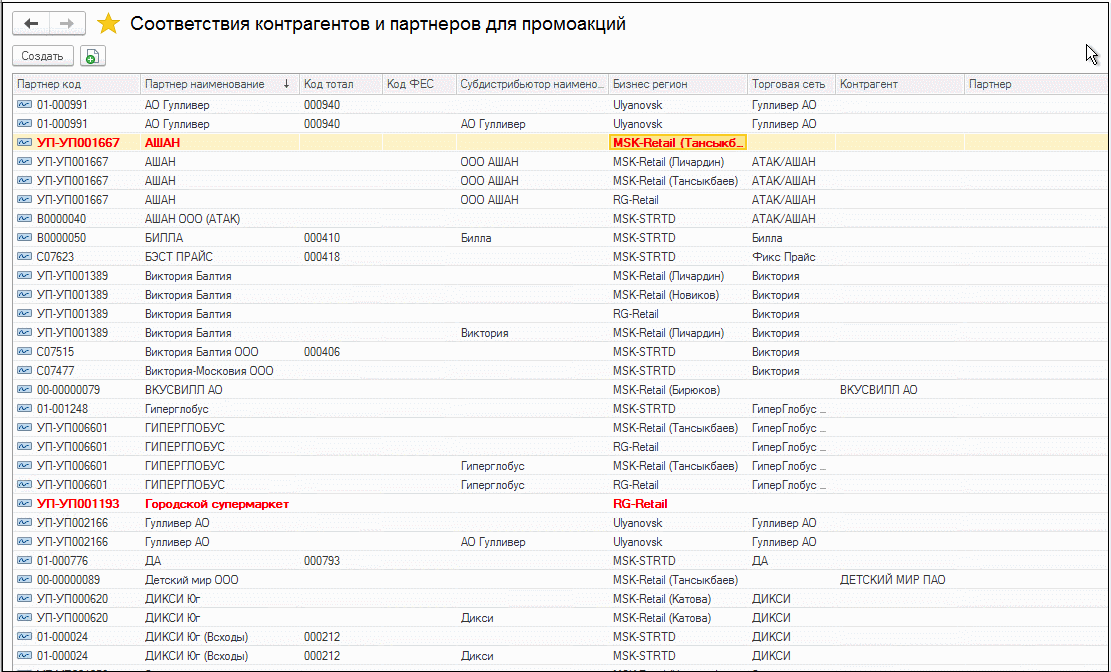1111x672 pixels.
Task: Sort by the Партнер код column header
Action: (x=75, y=85)
